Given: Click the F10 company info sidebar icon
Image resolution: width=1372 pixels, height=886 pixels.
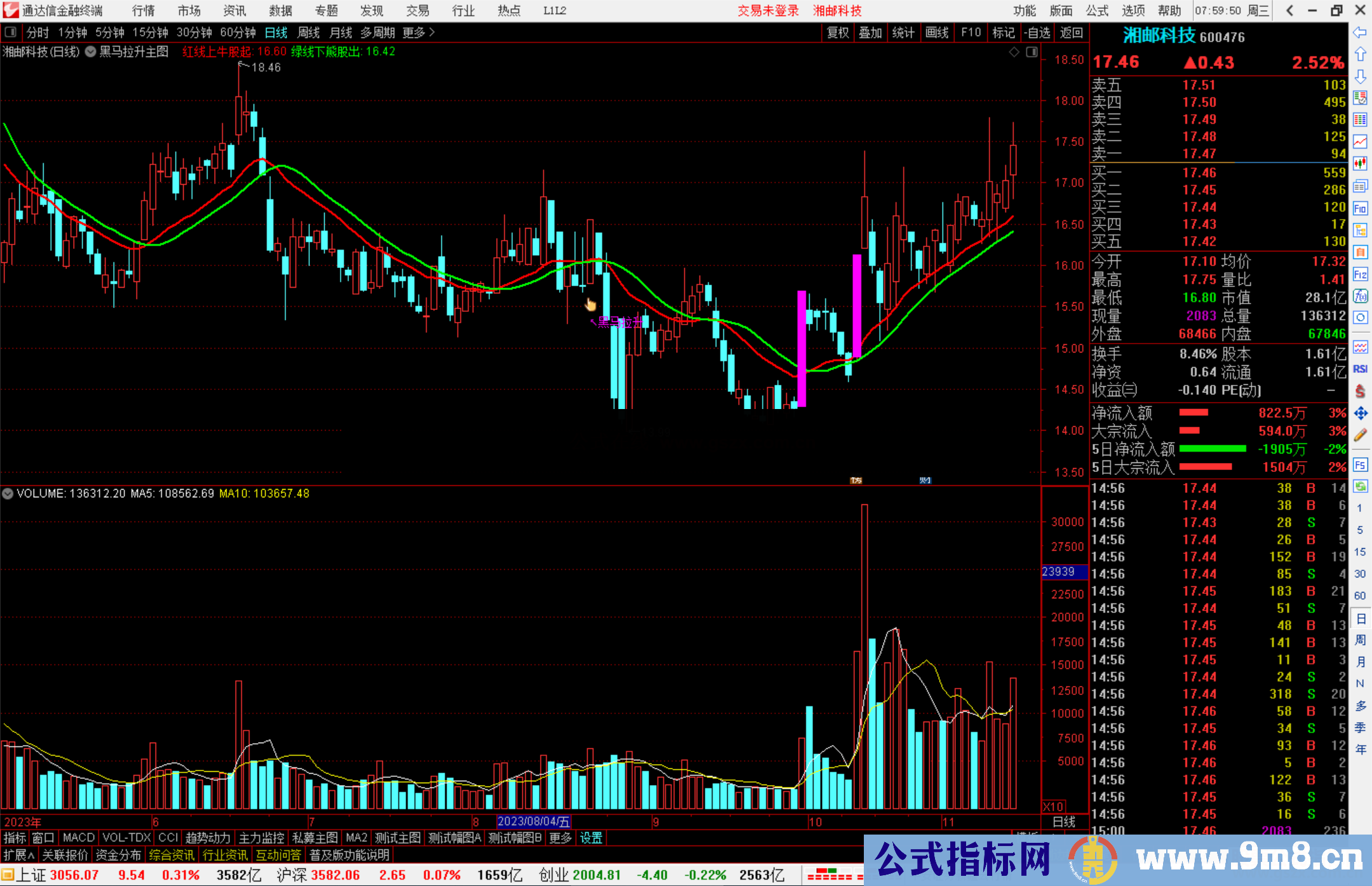Looking at the screenshot, I should click(x=1360, y=208).
